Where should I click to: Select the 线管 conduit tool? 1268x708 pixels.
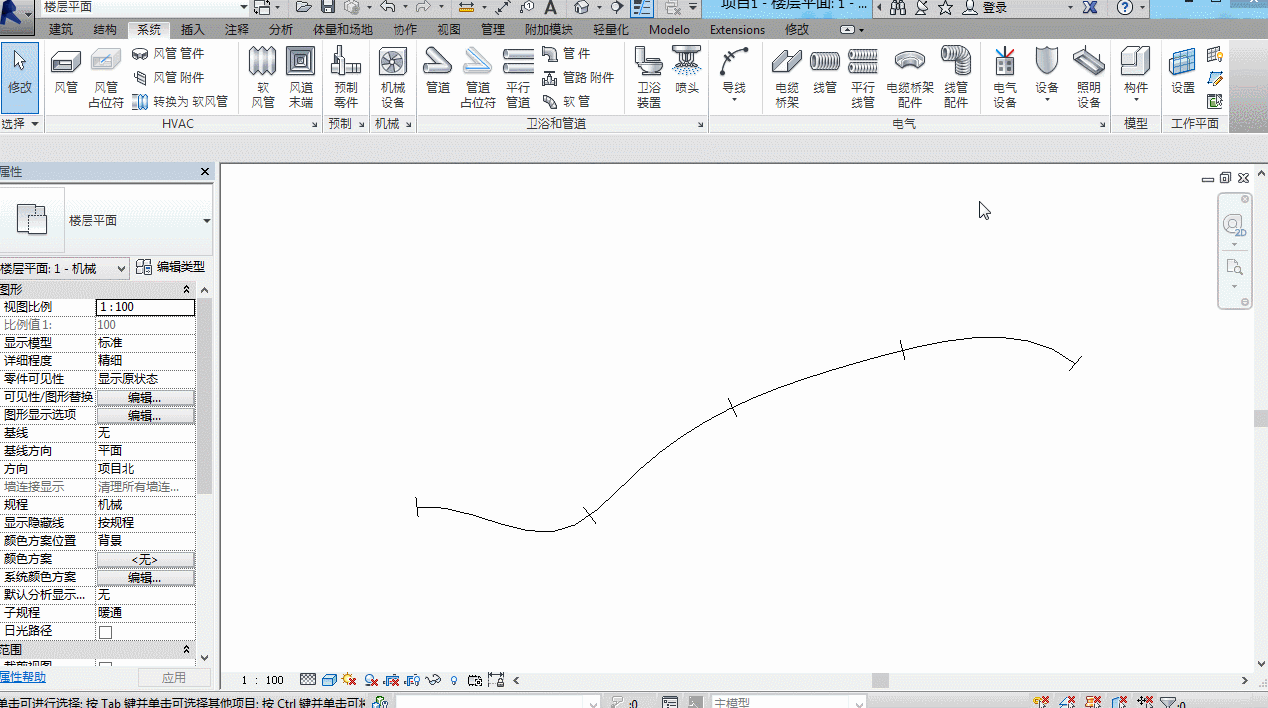tap(825, 72)
